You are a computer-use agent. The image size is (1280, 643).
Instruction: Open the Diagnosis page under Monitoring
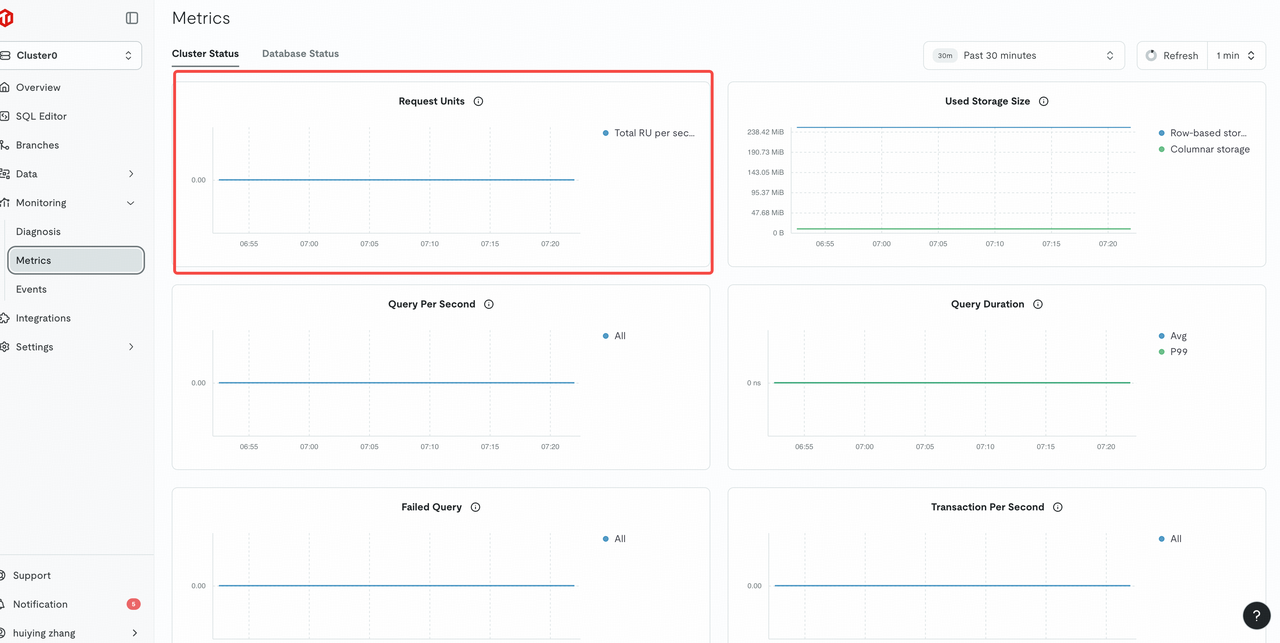click(38, 231)
